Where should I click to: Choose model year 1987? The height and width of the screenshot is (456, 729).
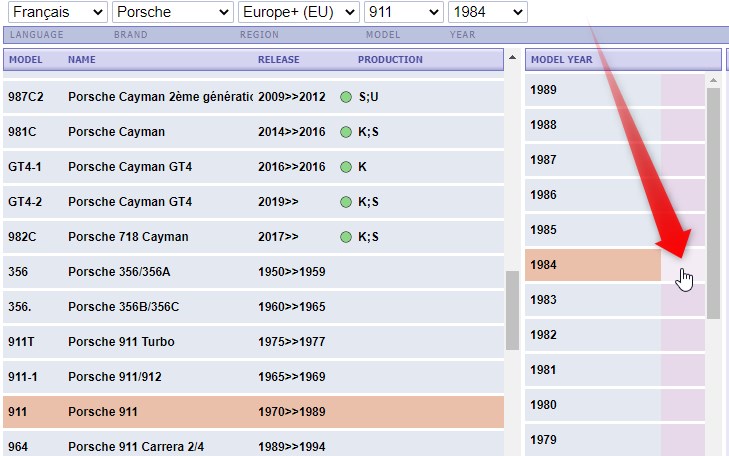pyautogui.click(x=615, y=160)
